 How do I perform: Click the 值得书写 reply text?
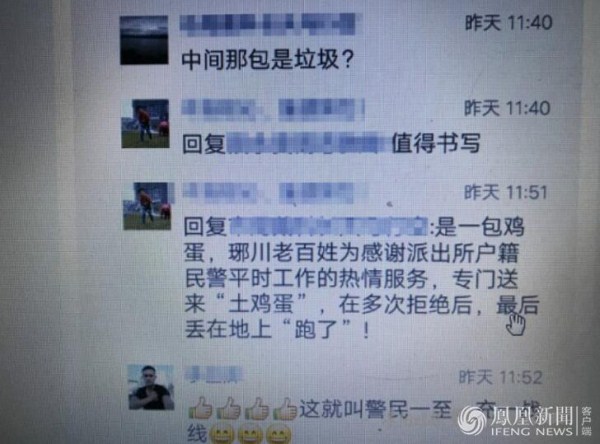tap(331, 144)
